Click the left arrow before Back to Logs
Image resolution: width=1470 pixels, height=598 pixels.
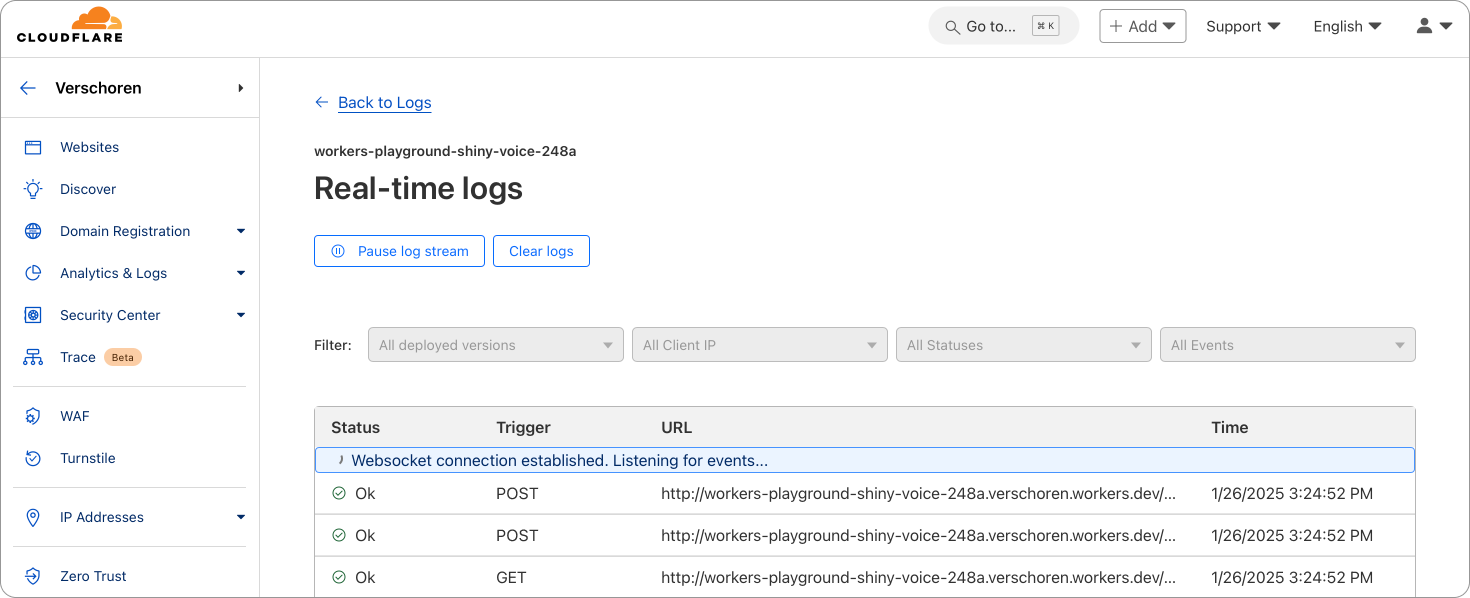point(321,102)
